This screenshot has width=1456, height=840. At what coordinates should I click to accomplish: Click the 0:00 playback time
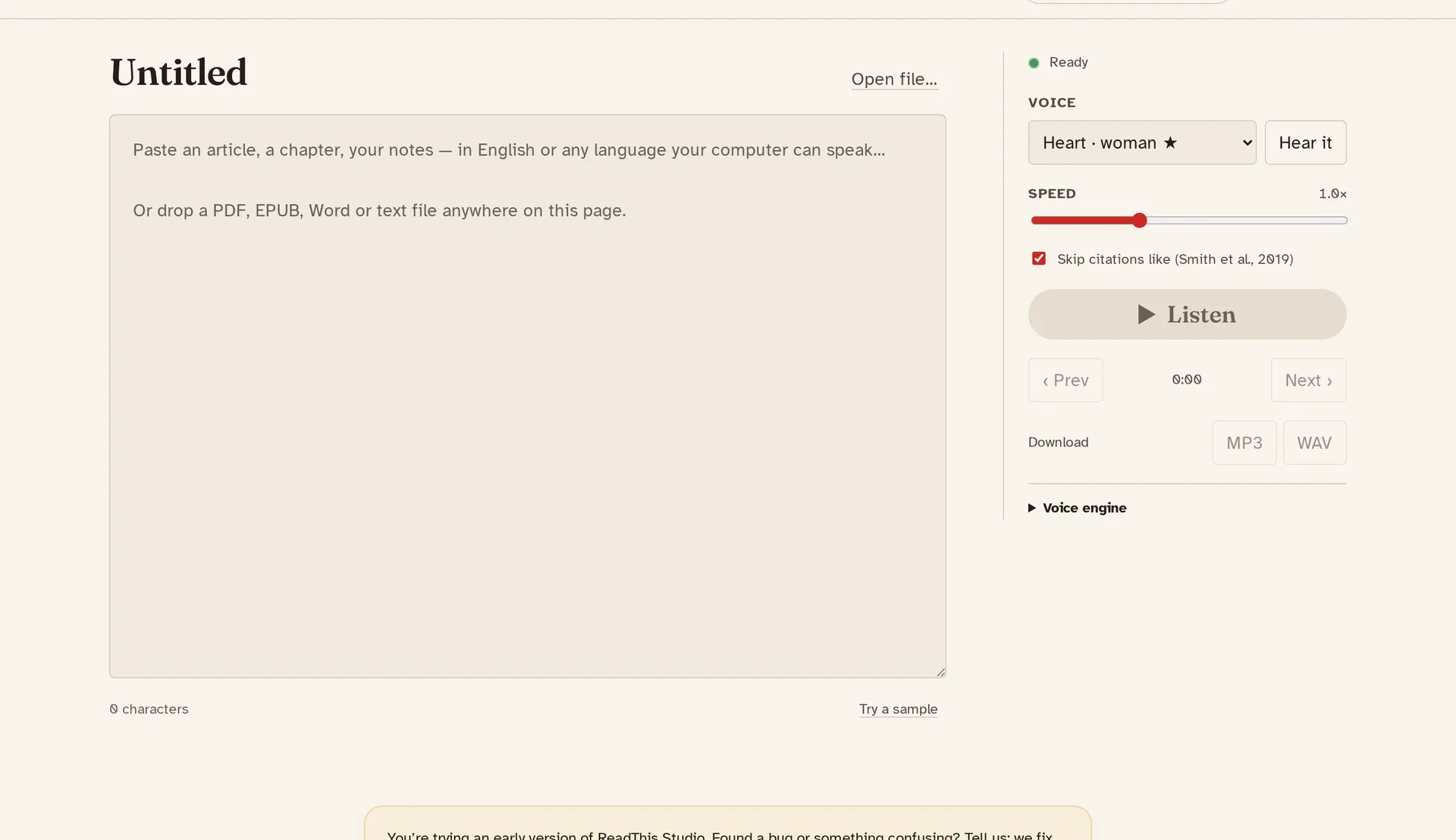[1187, 379]
